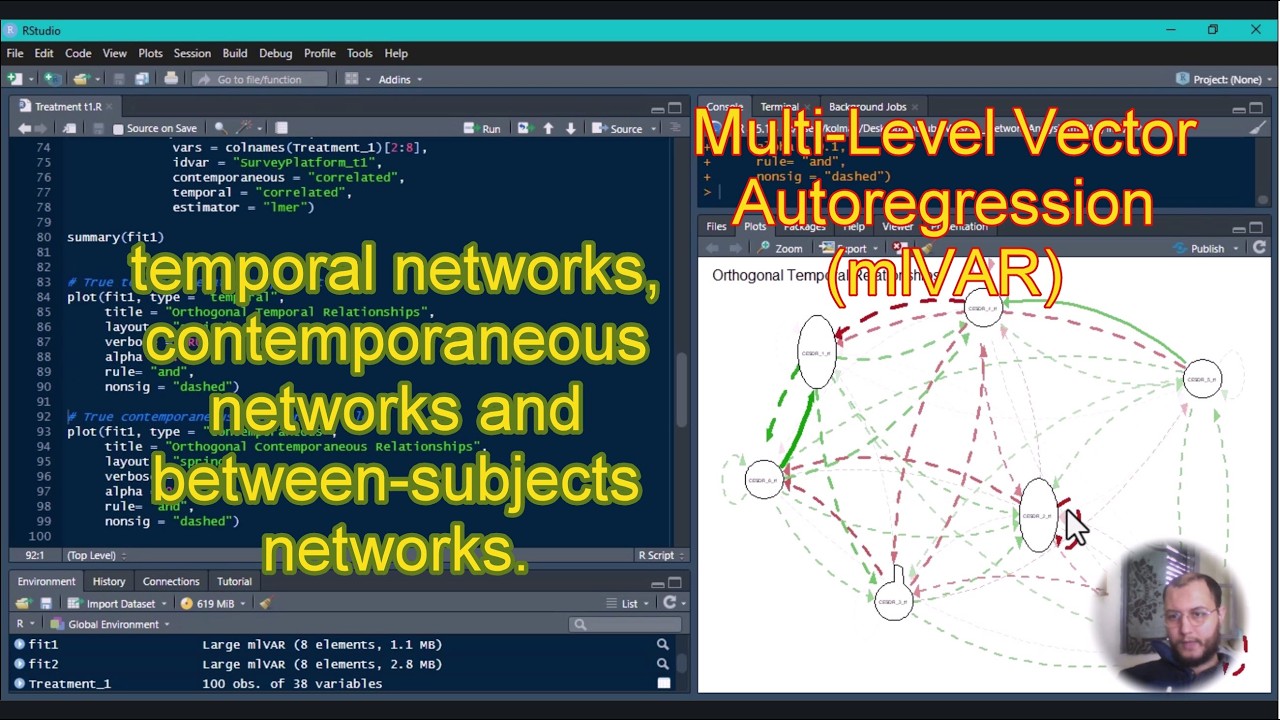1280x720 pixels.
Task: Click the Save All documents icon
Action: tap(142, 79)
